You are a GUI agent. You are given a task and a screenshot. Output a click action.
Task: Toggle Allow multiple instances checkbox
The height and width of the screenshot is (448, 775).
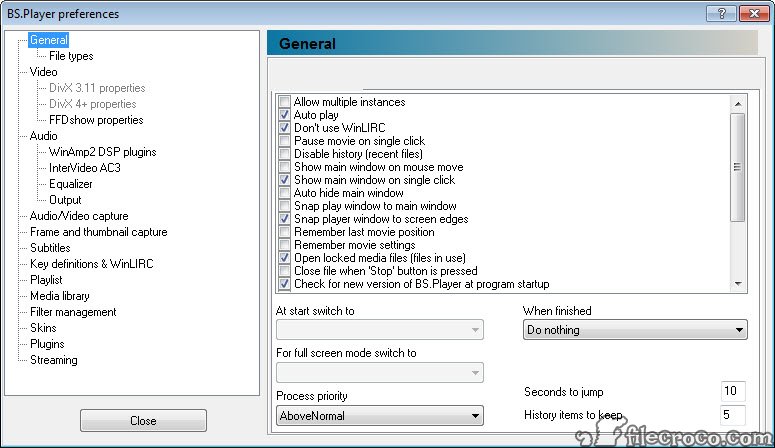click(x=284, y=102)
